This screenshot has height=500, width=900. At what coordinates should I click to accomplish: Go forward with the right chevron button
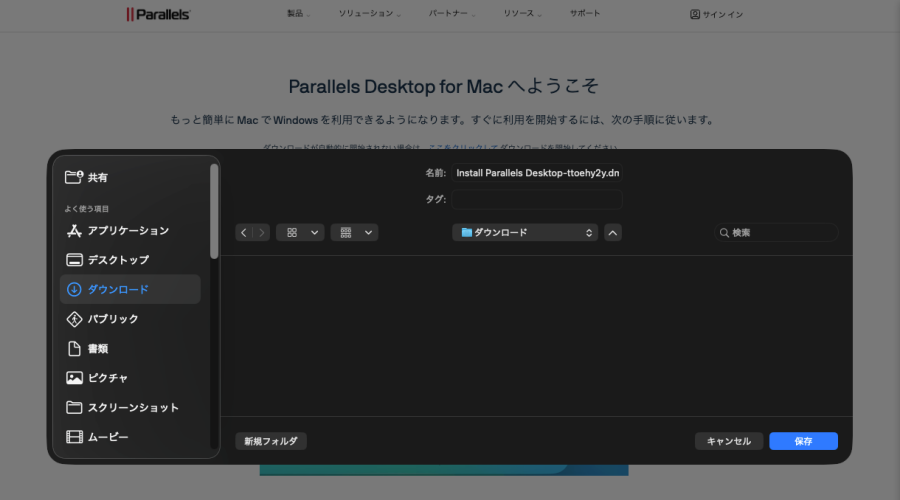point(261,232)
